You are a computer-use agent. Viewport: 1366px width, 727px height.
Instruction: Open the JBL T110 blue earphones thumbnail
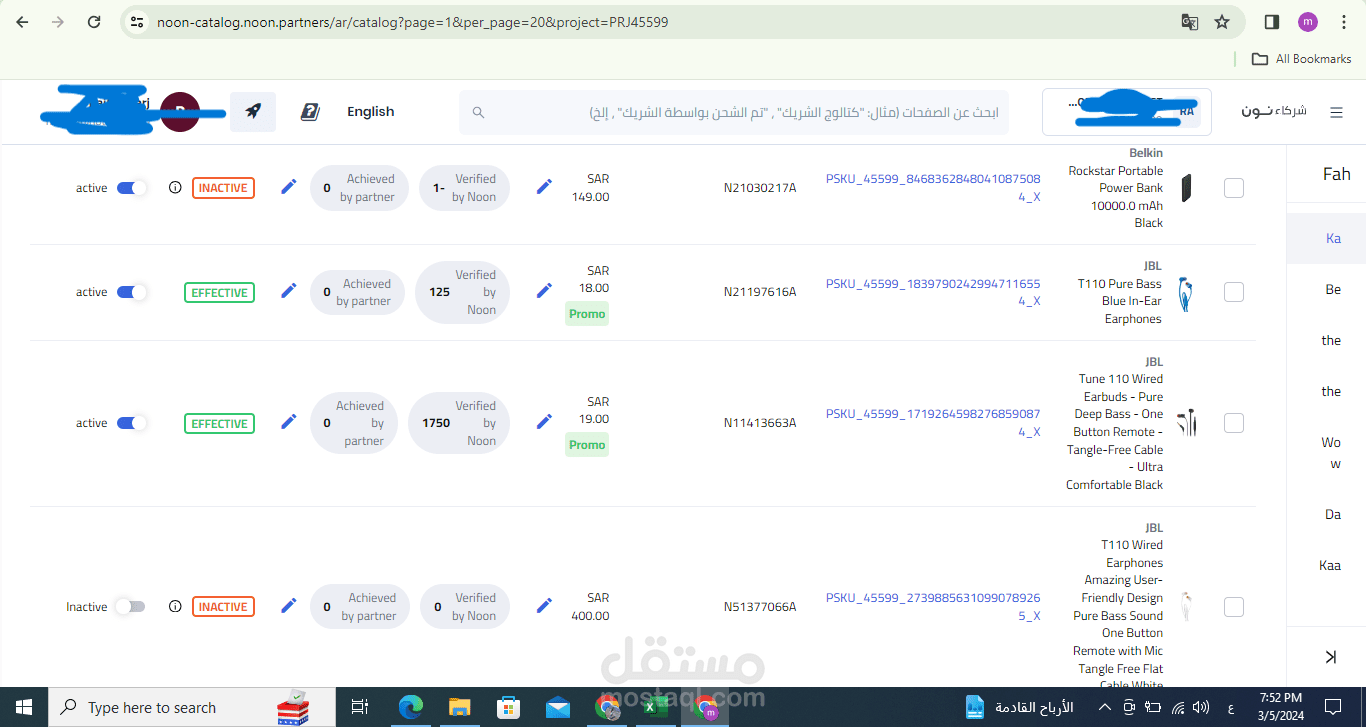click(1186, 292)
